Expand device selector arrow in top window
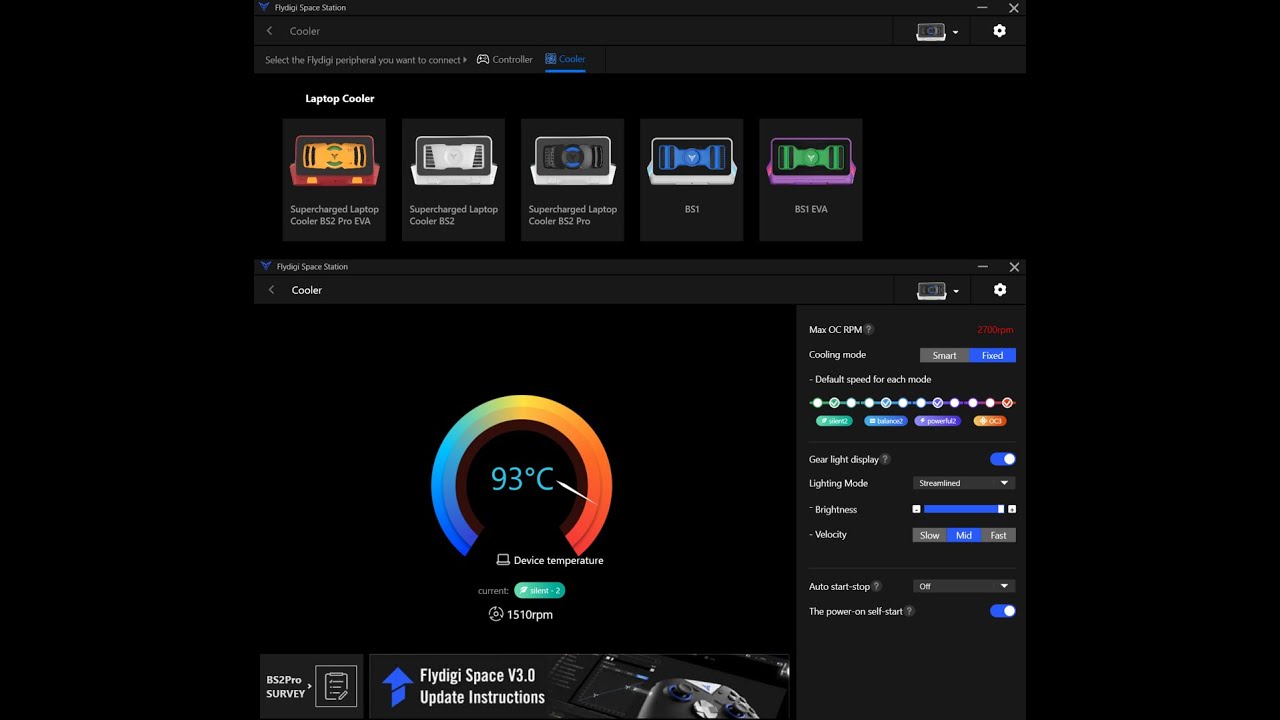 click(955, 32)
